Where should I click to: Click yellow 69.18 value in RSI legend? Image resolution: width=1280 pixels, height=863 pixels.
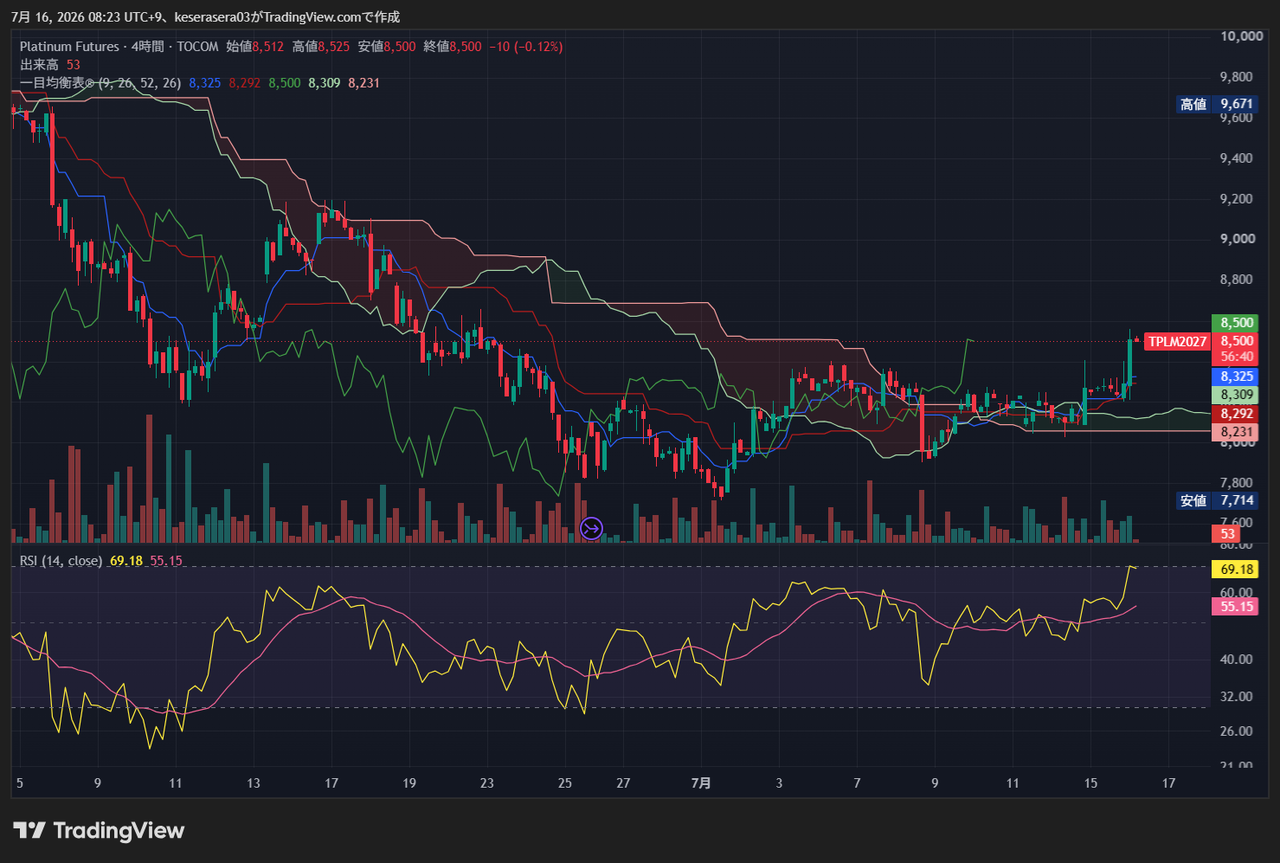(125, 560)
